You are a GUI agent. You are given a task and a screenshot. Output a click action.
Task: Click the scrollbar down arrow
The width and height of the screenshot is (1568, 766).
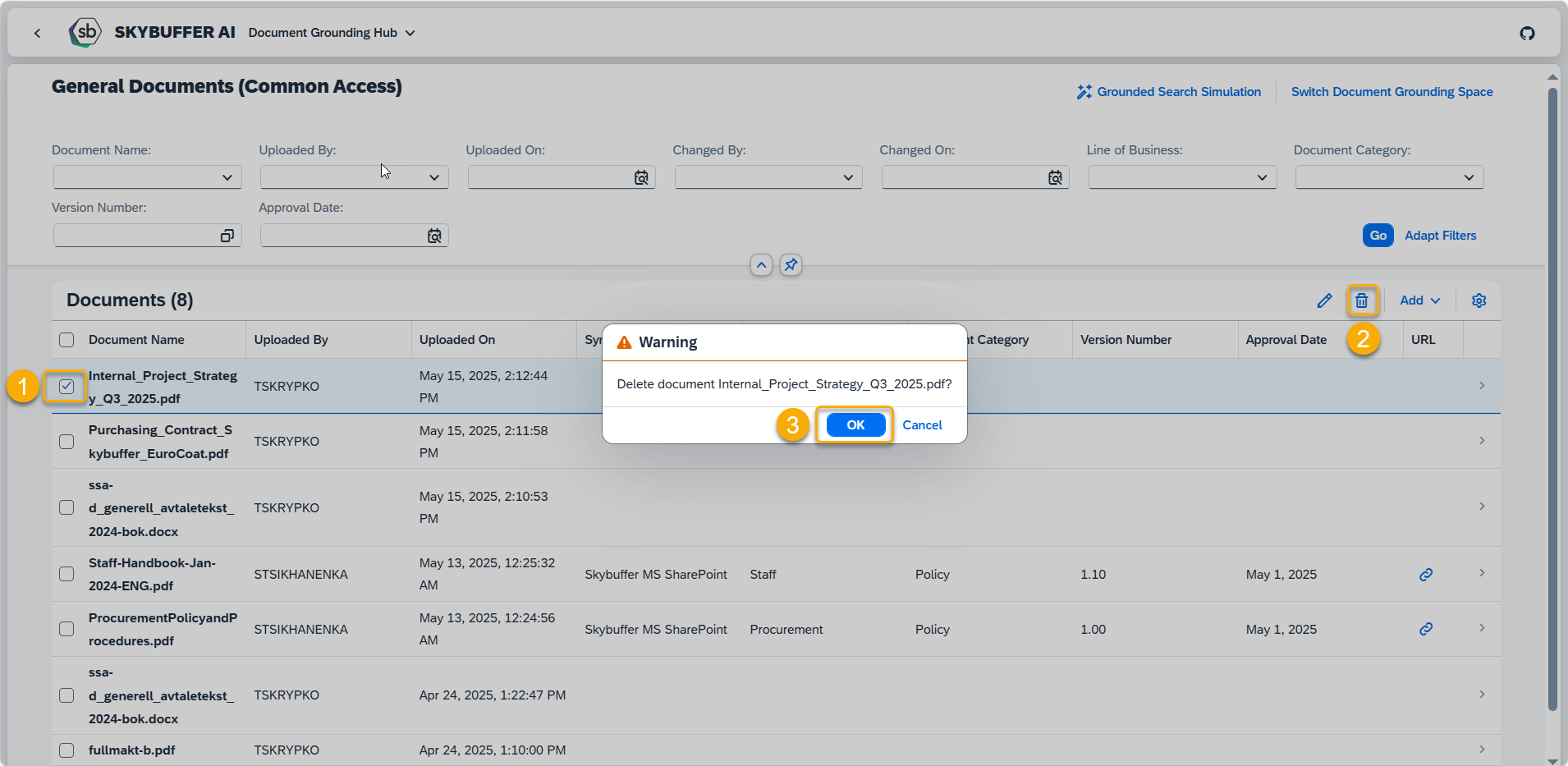point(1552,760)
